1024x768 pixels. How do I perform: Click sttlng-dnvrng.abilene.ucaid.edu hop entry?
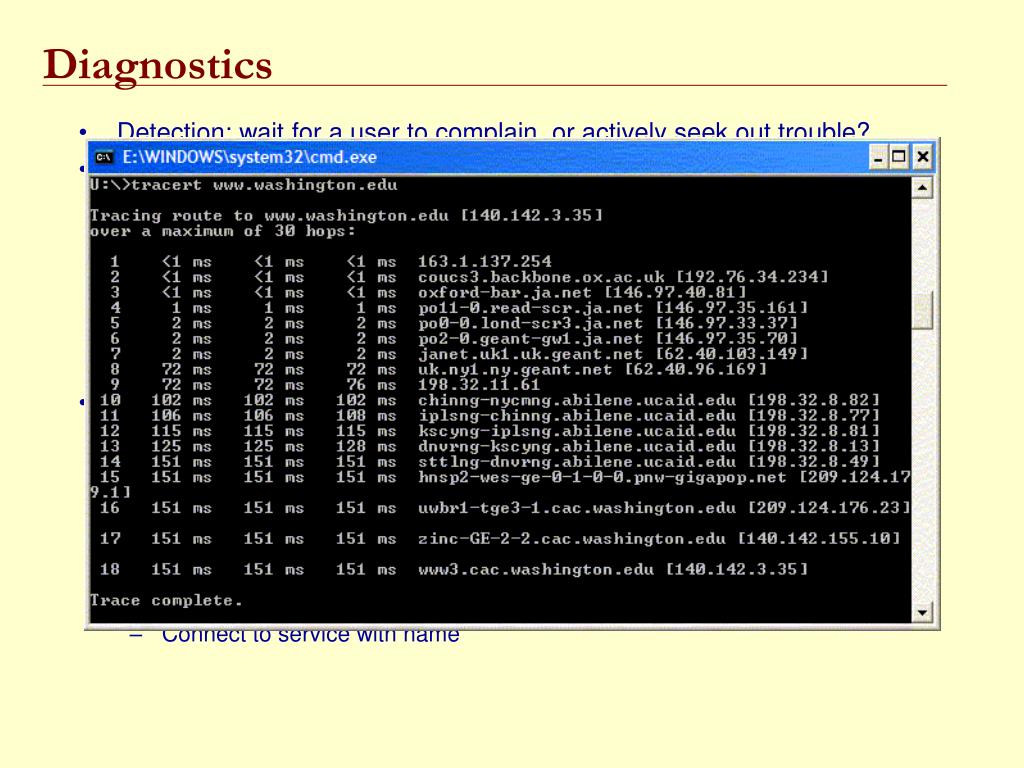pos(648,462)
